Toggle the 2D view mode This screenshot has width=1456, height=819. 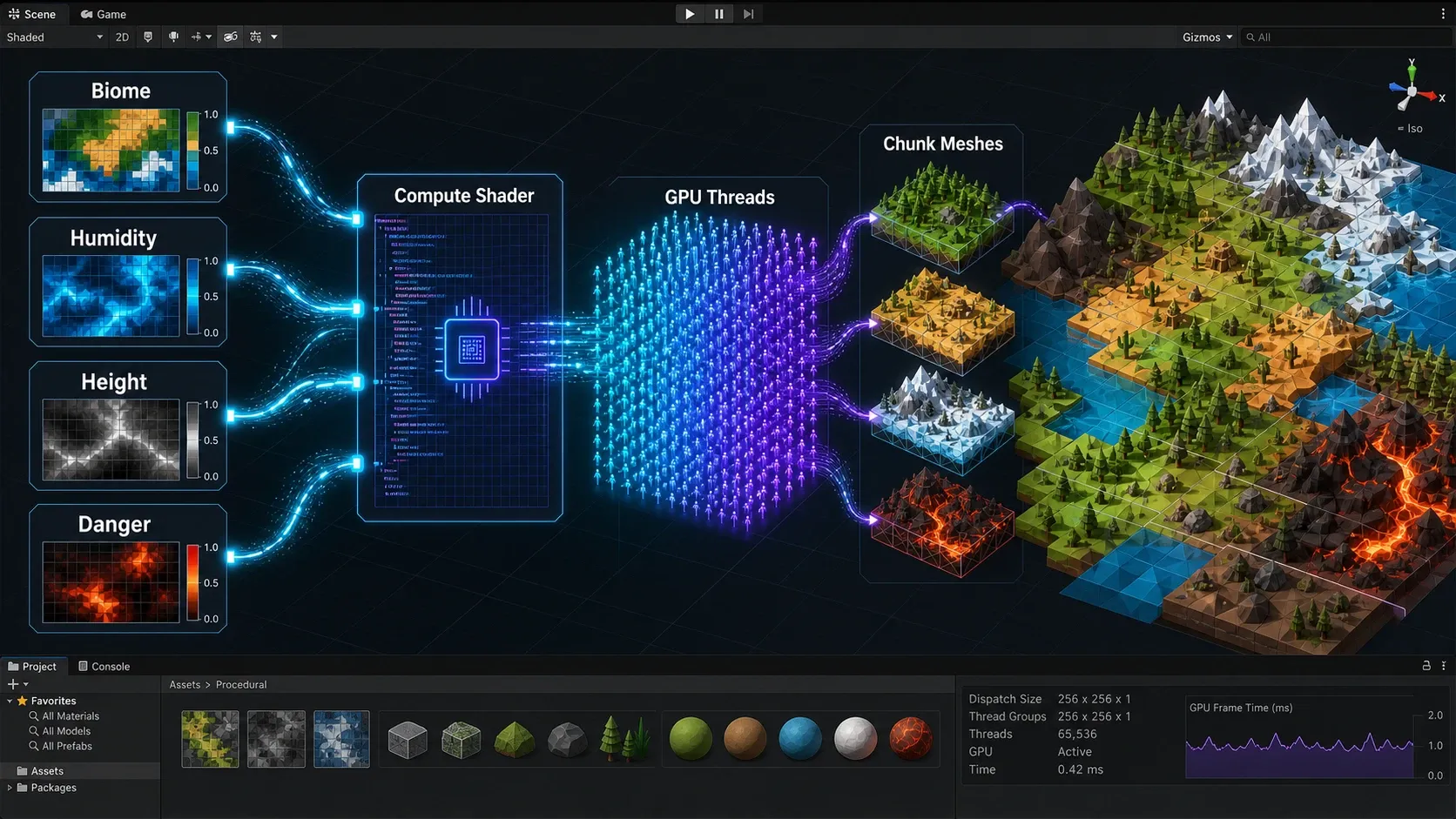(x=122, y=37)
